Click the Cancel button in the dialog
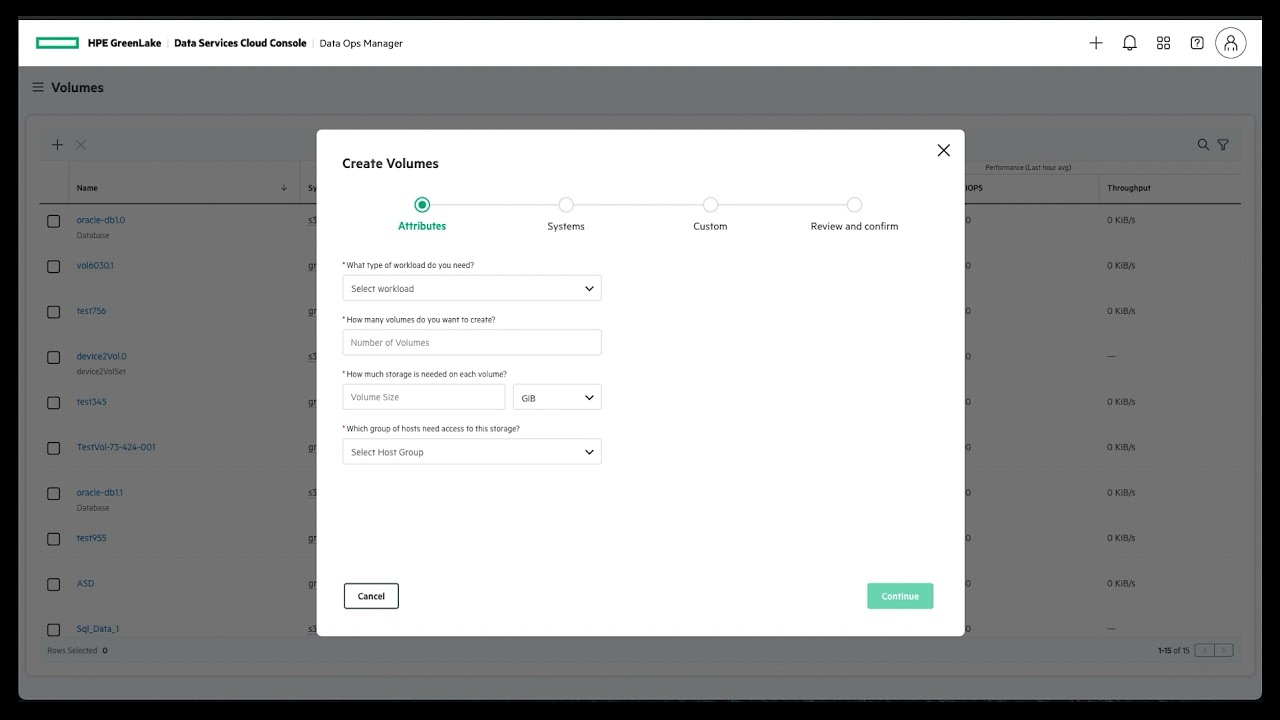 [x=371, y=596]
